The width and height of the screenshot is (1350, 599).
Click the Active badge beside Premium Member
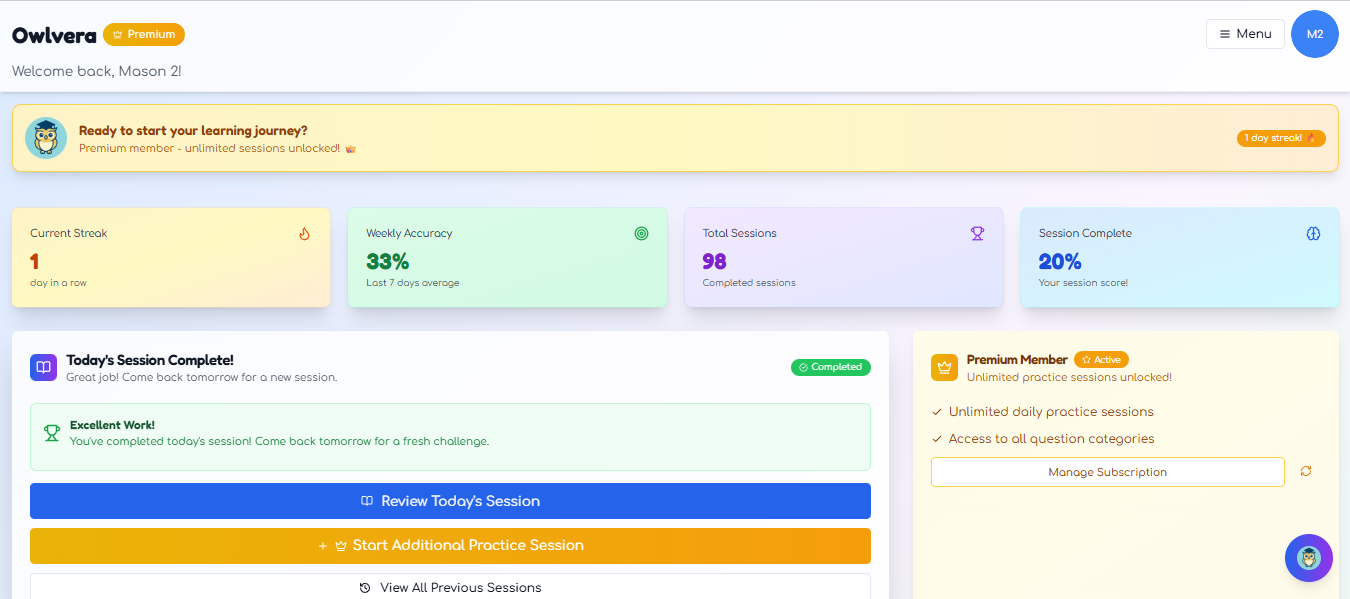(1101, 359)
